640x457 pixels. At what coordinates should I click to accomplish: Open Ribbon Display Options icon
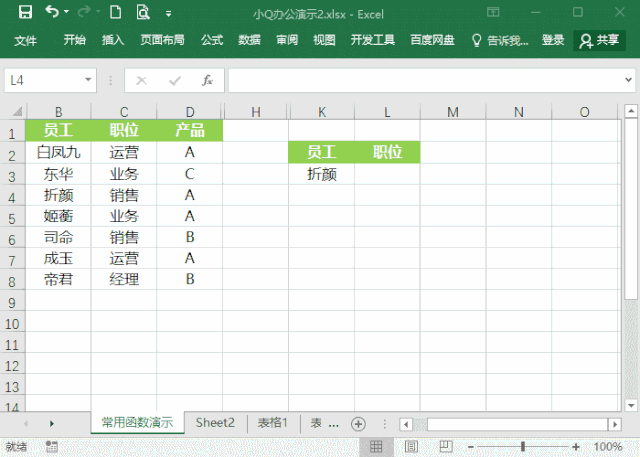coord(493,12)
